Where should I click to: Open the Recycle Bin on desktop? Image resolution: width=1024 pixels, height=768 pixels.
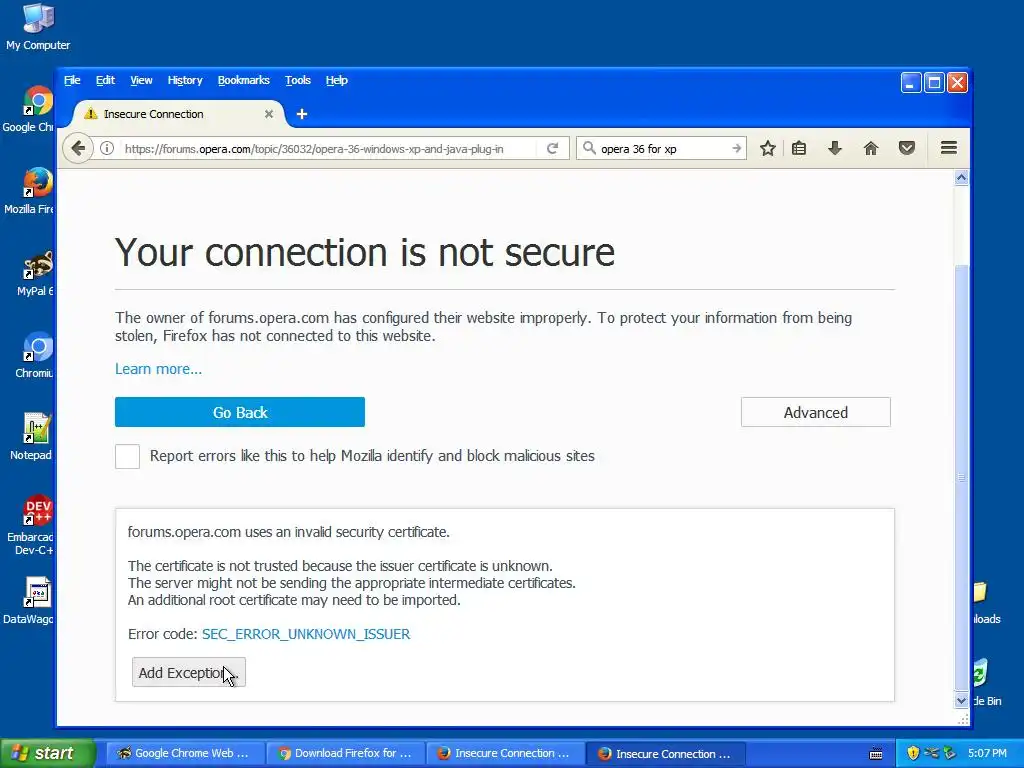[x=986, y=682]
